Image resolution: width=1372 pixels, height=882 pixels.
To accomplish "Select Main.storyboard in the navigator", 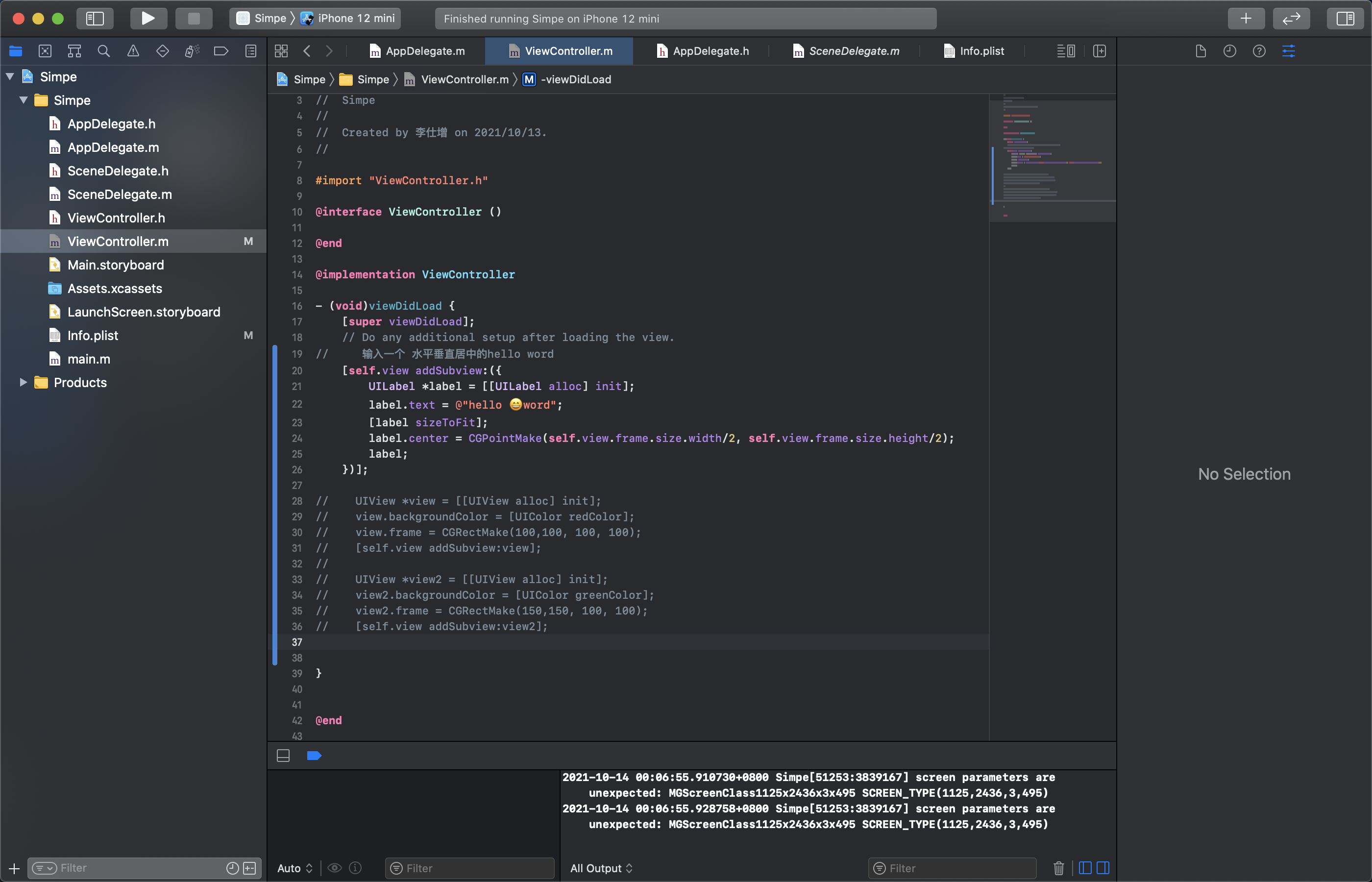I will [x=116, y=265].
